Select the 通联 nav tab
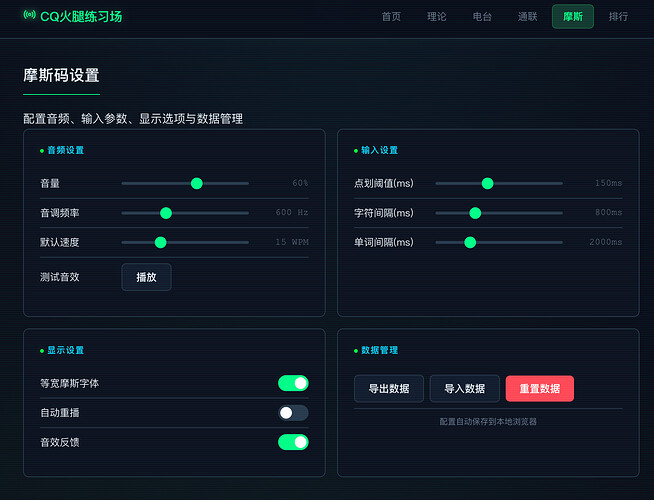Image resolution: width=654 pixels, height=500 pixels. (x=528, y=17)
